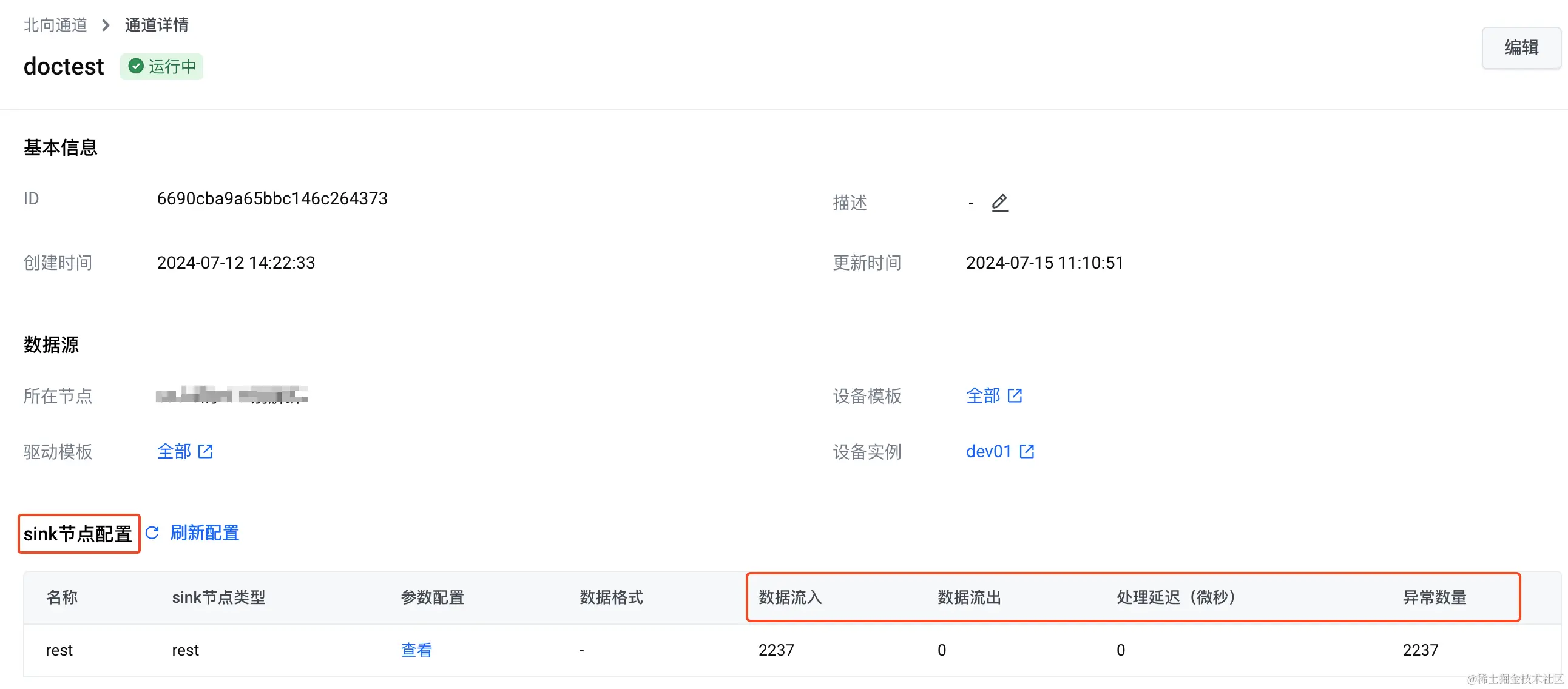Click the channel ID value text

(272, 198)
